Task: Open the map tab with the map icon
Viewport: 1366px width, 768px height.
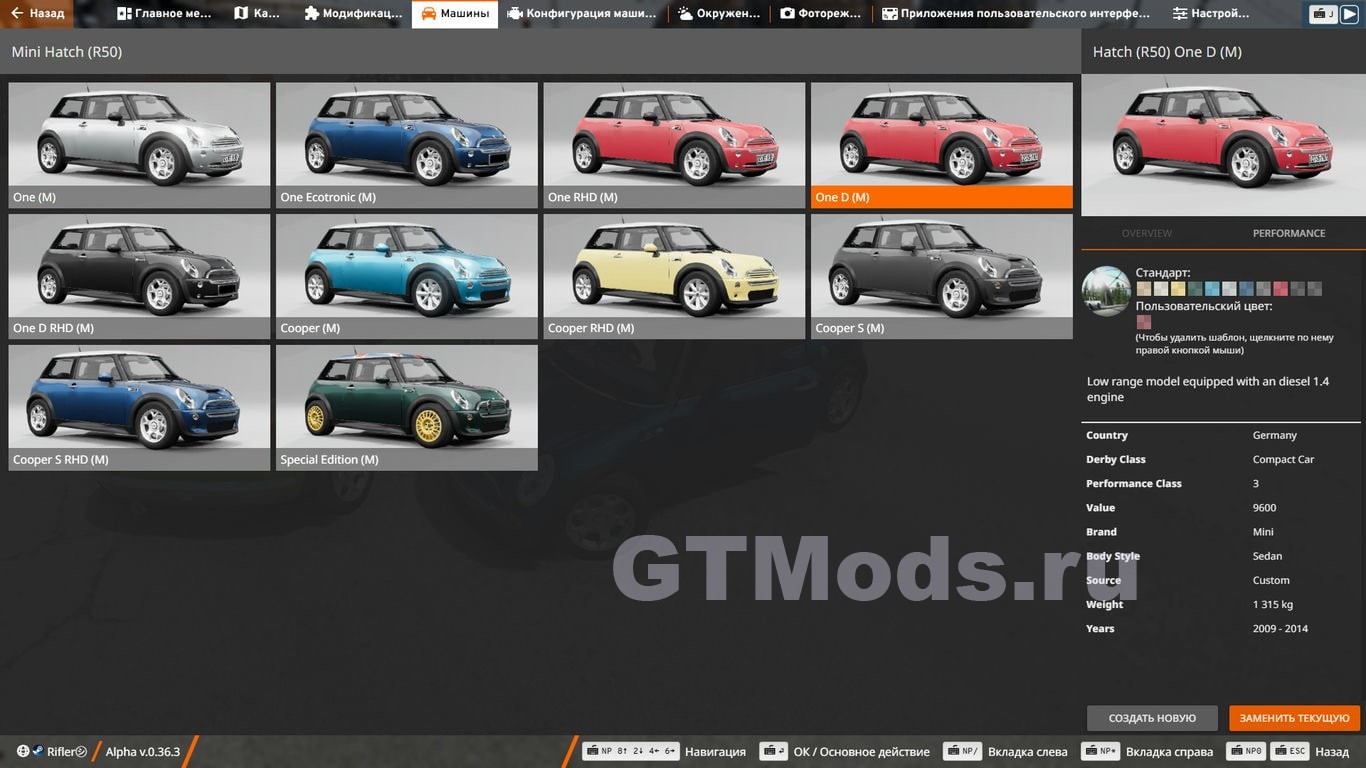Action: (257, 14)
